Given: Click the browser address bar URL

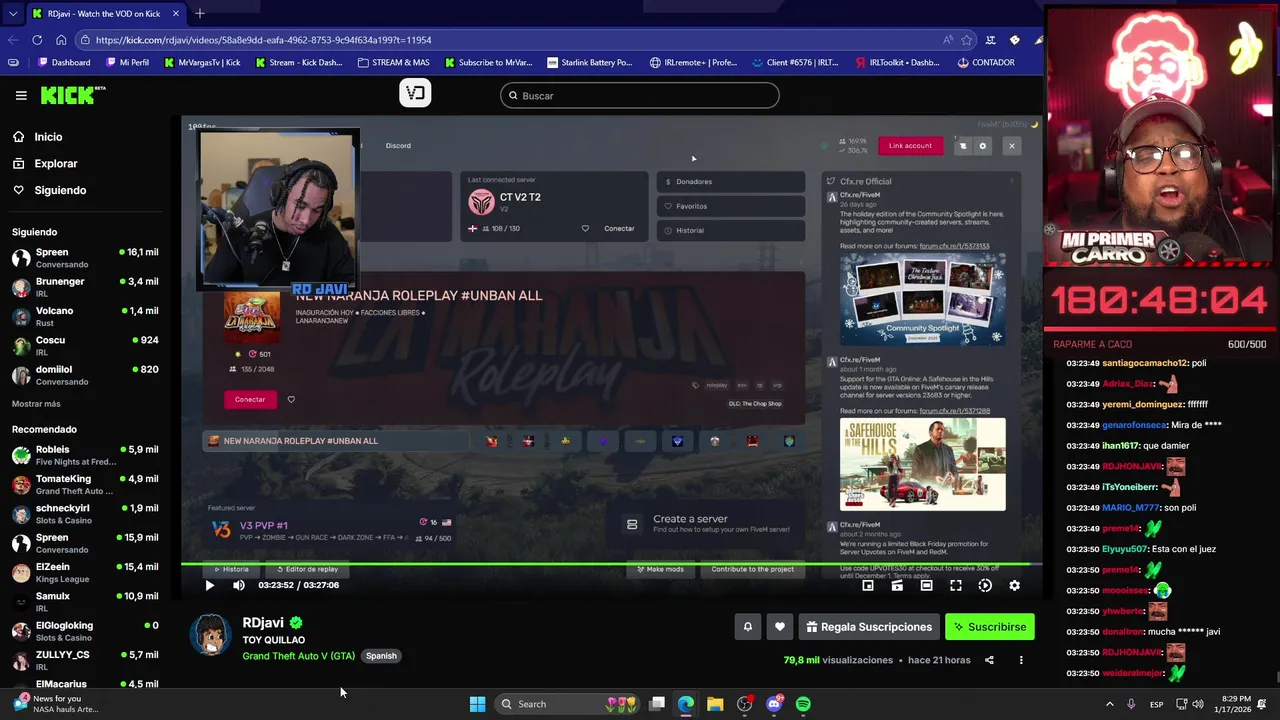Looking at the screenshot, I should coord(264,40).
